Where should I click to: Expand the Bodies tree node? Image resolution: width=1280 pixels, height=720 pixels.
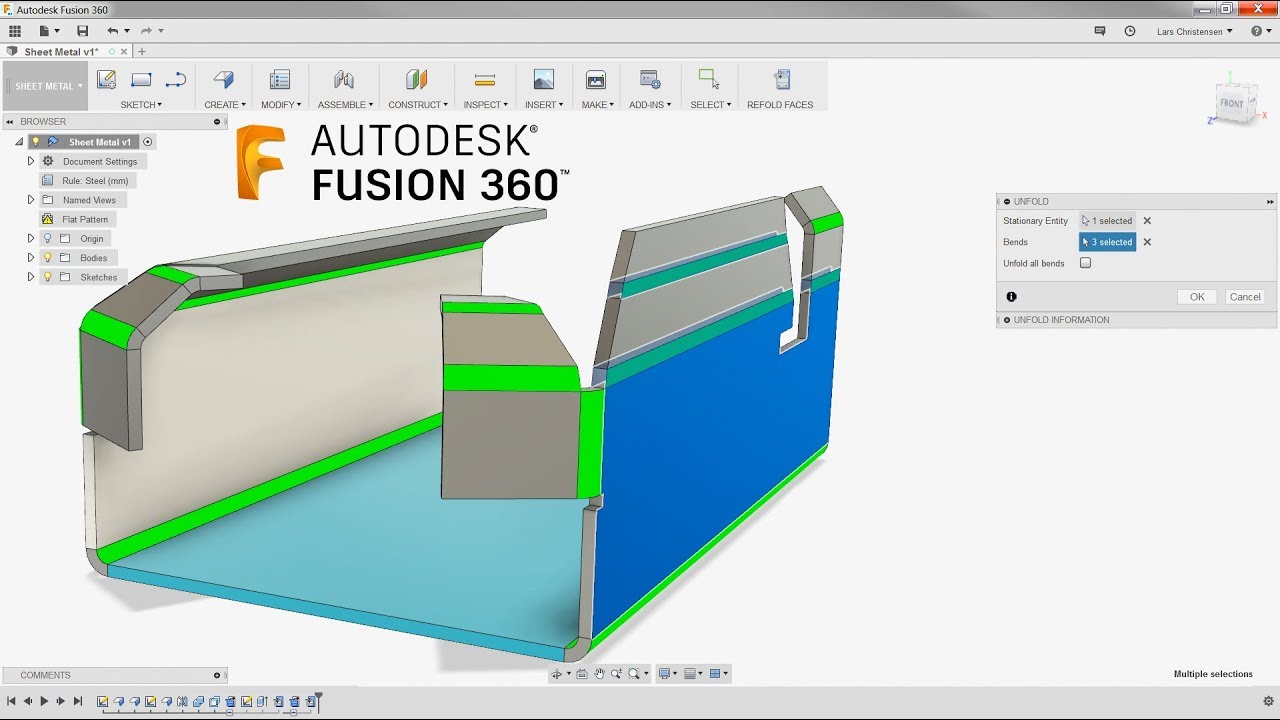(x=30, y=258)
